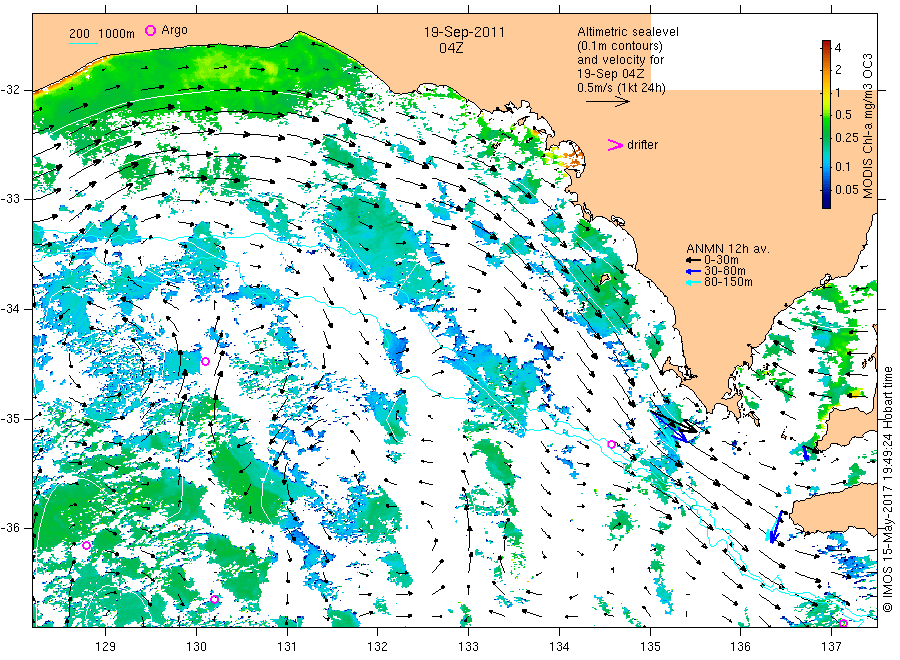Click the '-32' latitude axis label
The image size is (900, 660).
pos(10,90)
